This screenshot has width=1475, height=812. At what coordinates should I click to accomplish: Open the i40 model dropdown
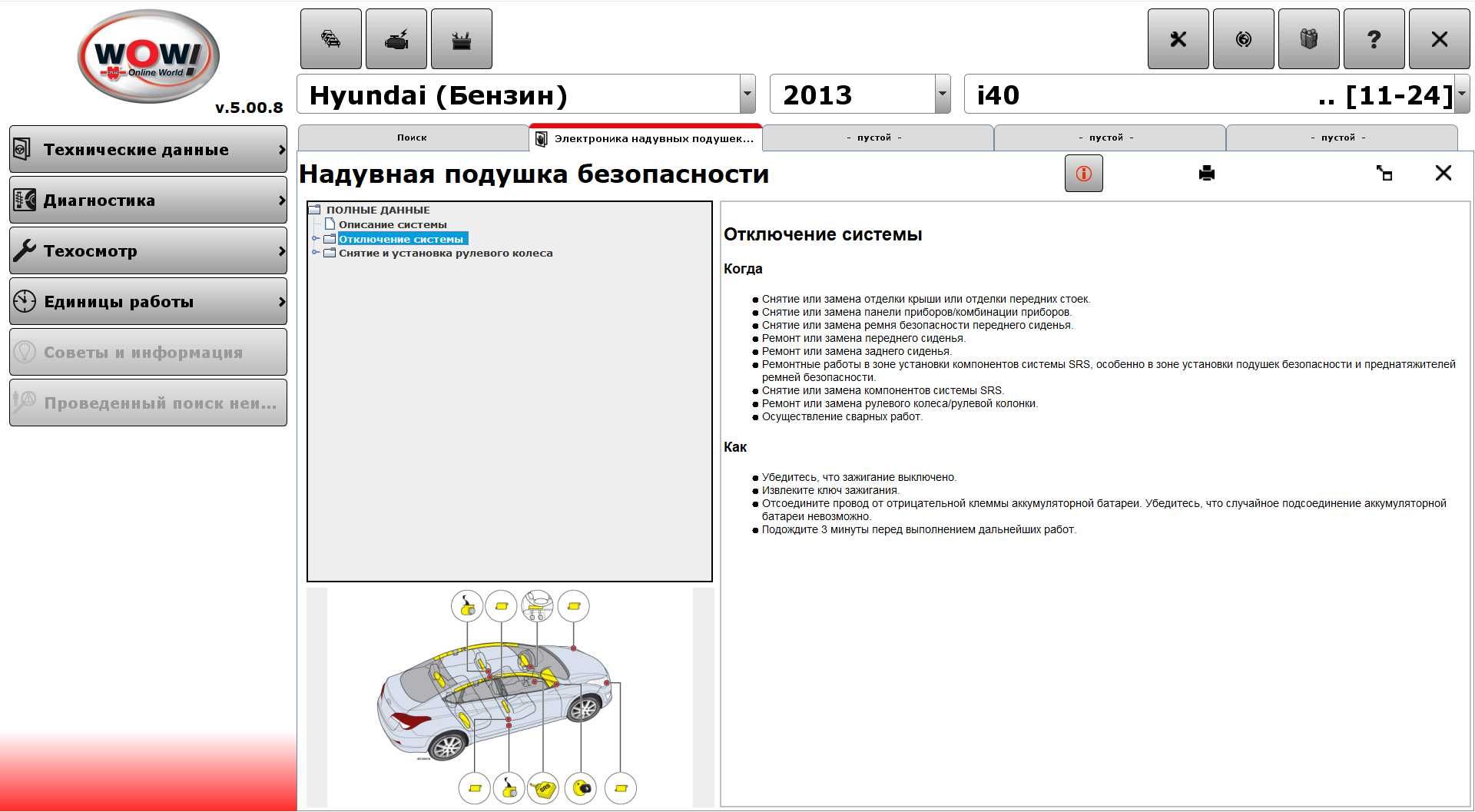click(1462, 94)
